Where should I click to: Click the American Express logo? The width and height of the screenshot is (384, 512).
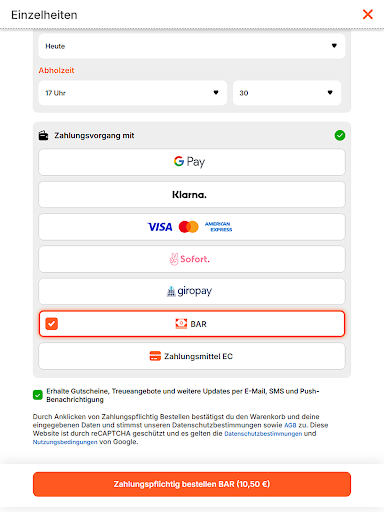(x=218, y=227)
